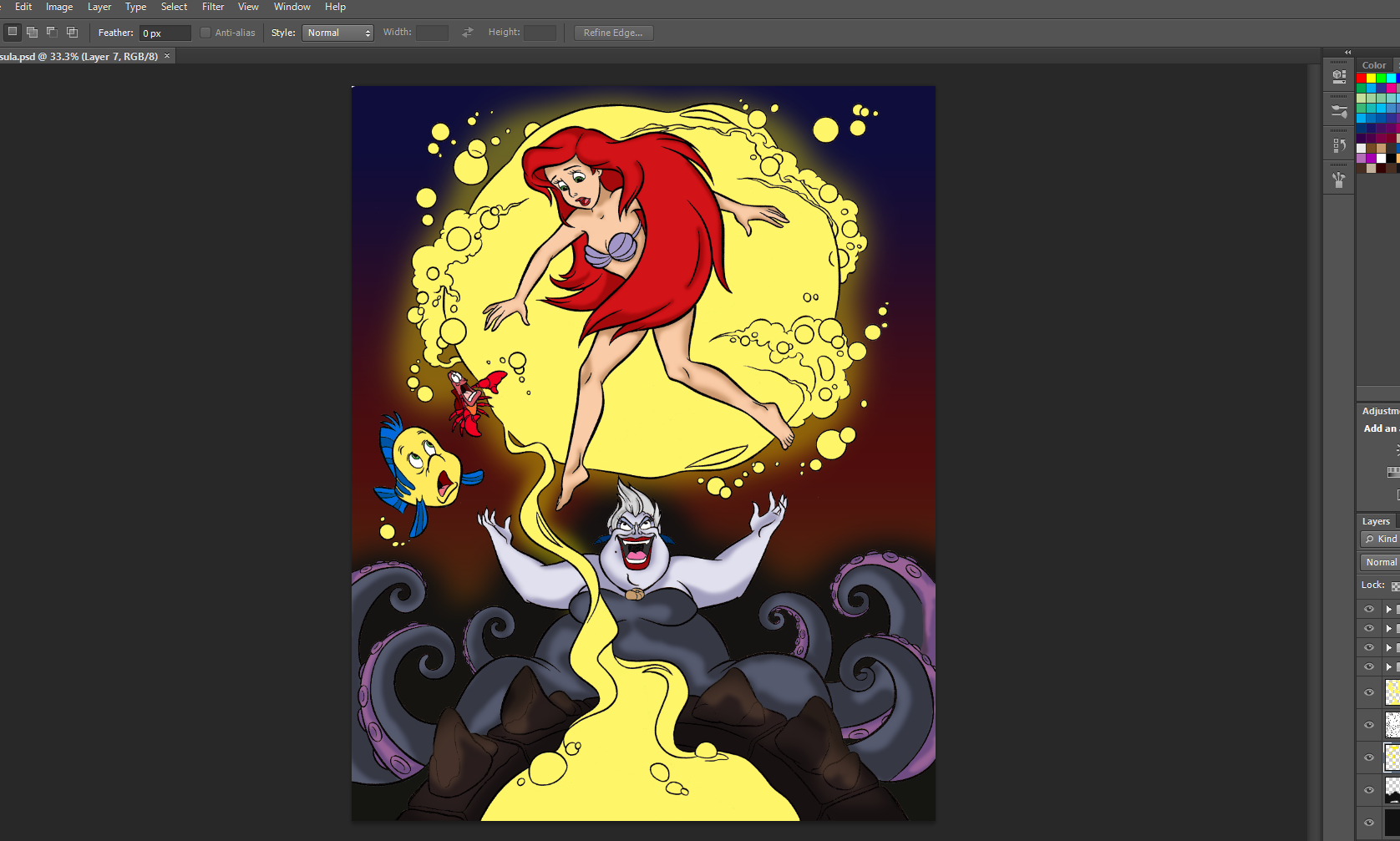
Task: Pick the red swatch
Action: click(x=1362, y=79)
